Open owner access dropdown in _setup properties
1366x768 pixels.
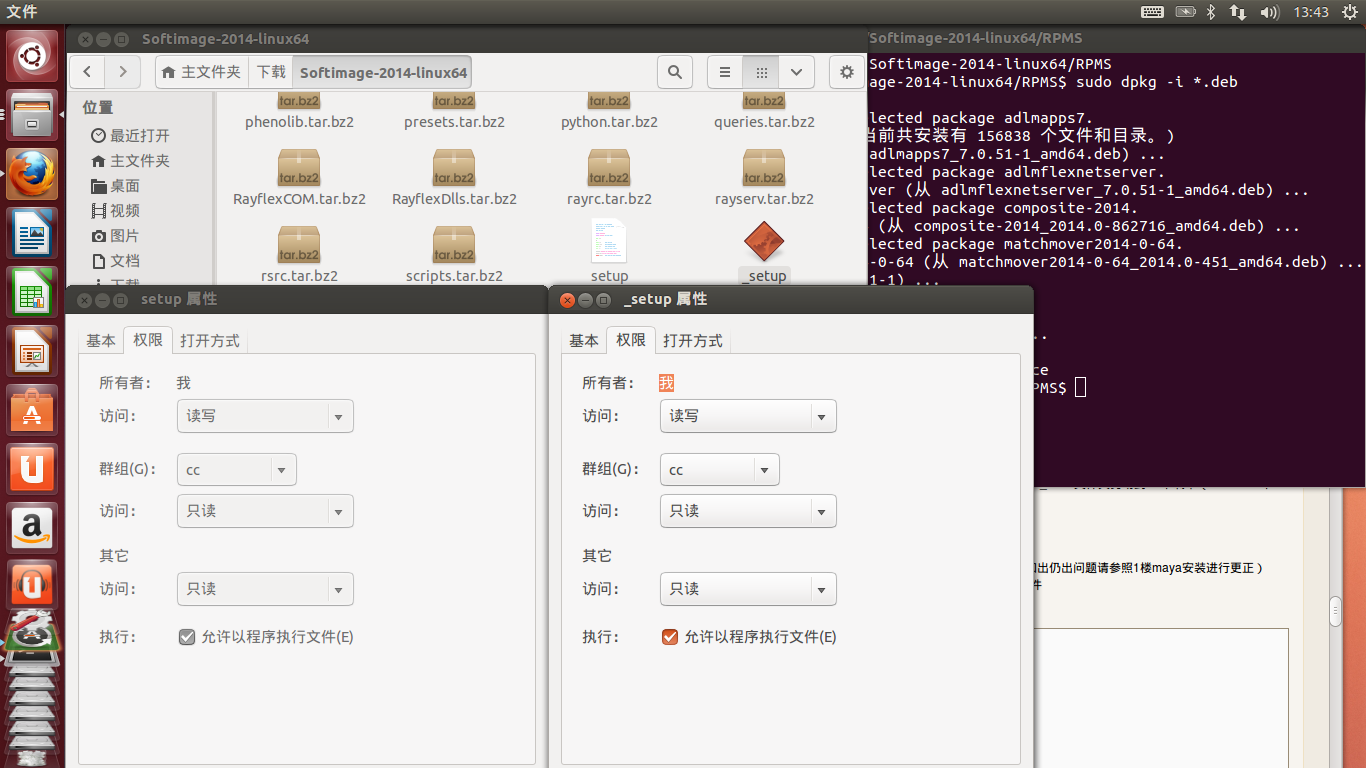tap(748, 416)
